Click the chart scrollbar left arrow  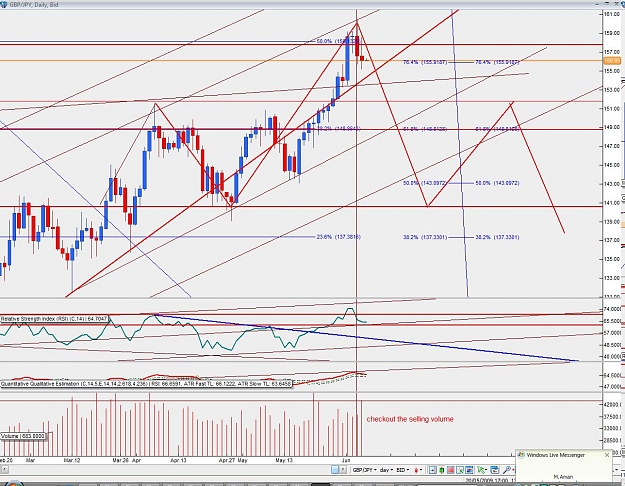4,470
